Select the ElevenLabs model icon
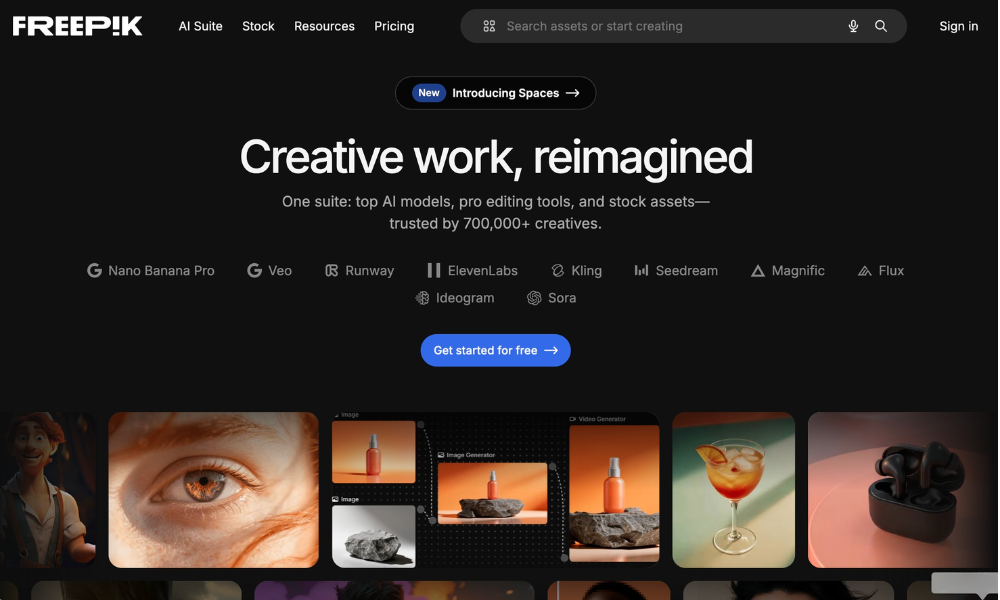The image size is (1000, 600). pyautogui.click(x=434, y=271)
